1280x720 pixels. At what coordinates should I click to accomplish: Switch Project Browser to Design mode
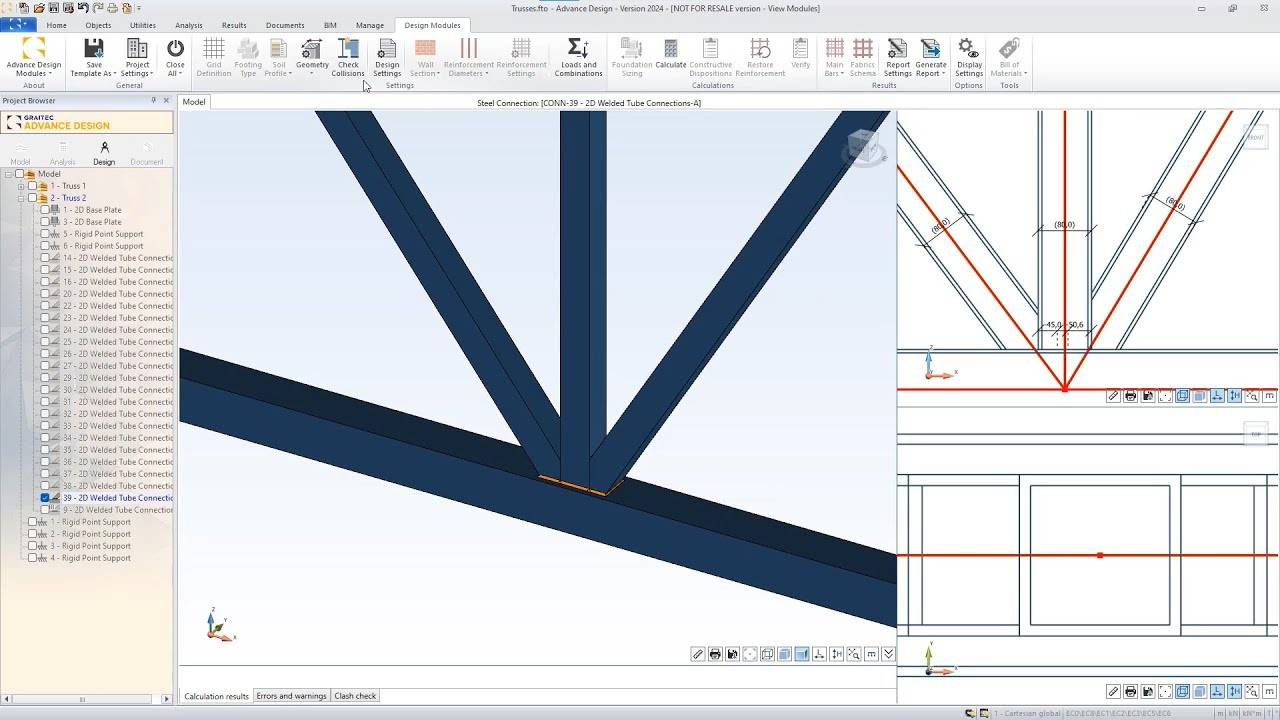104,153
